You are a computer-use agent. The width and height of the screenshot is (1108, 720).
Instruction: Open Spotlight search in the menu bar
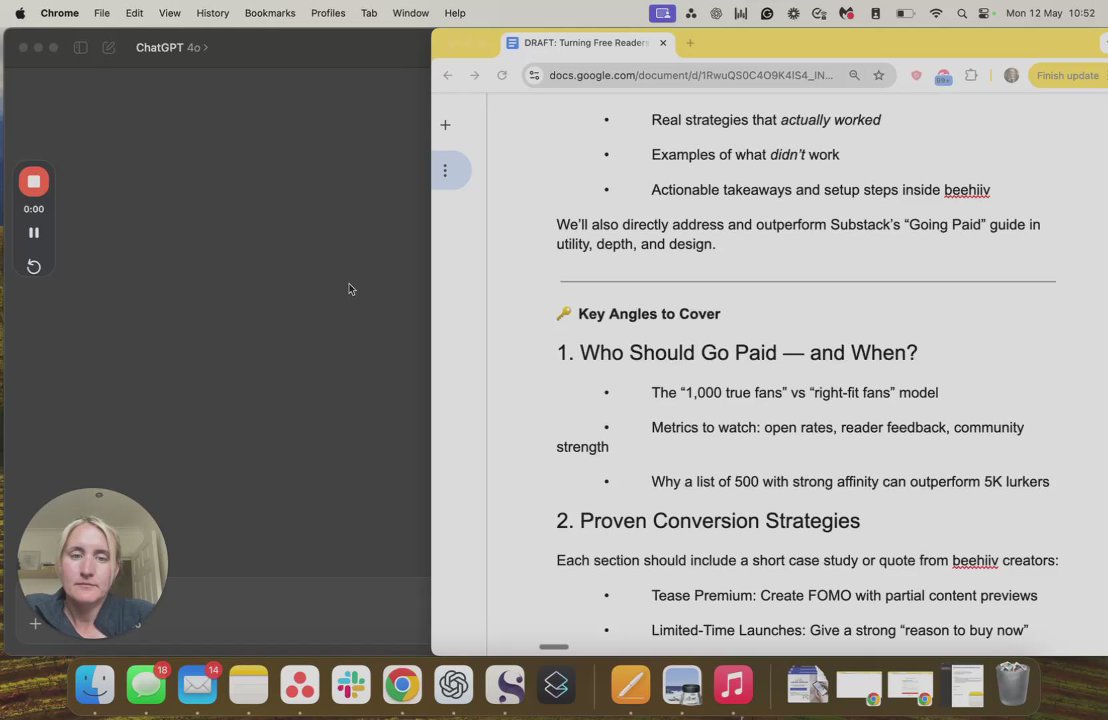tap(962, 13)
